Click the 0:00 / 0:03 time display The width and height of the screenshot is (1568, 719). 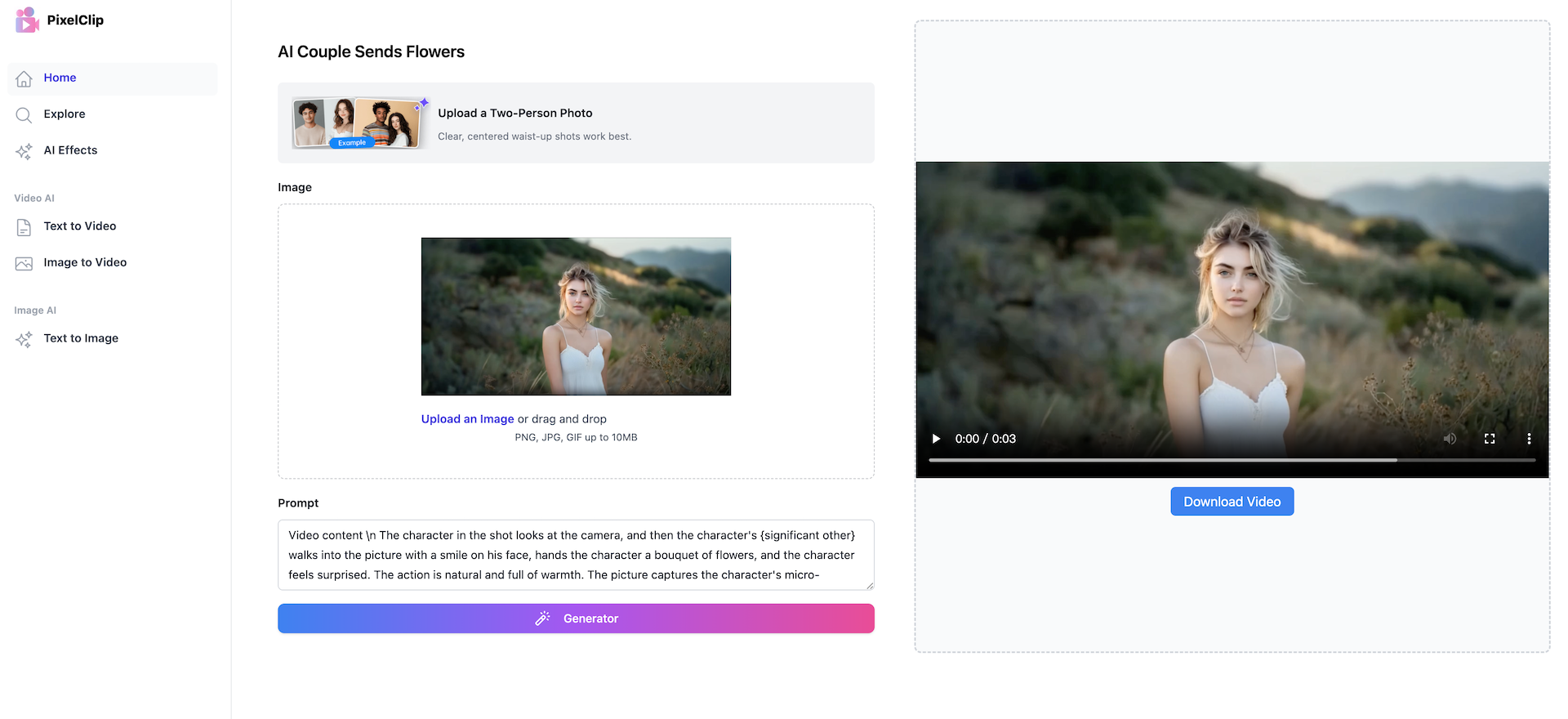pyautogui.click(x=986, y=439)
